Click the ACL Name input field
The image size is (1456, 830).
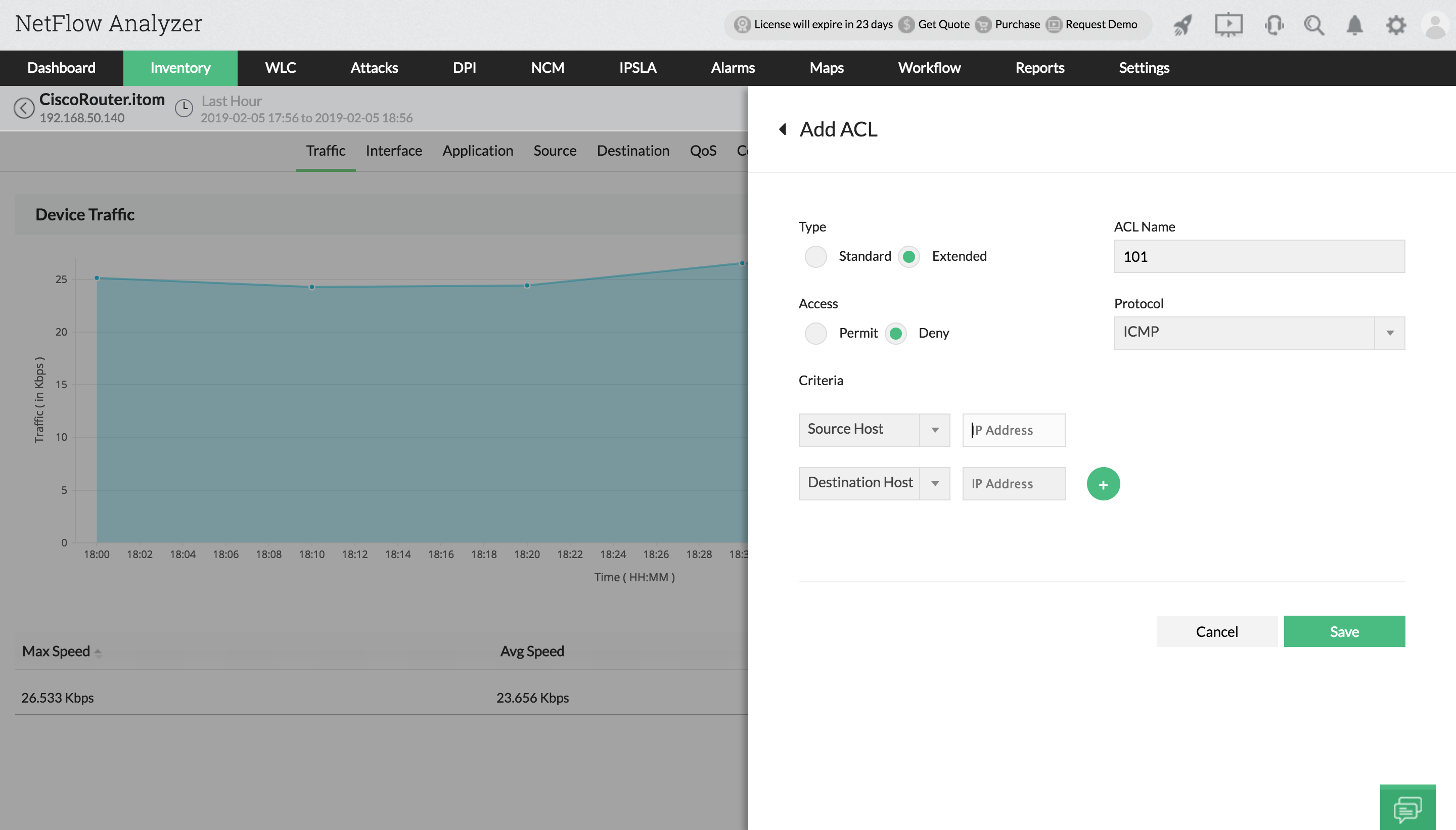1259,256
